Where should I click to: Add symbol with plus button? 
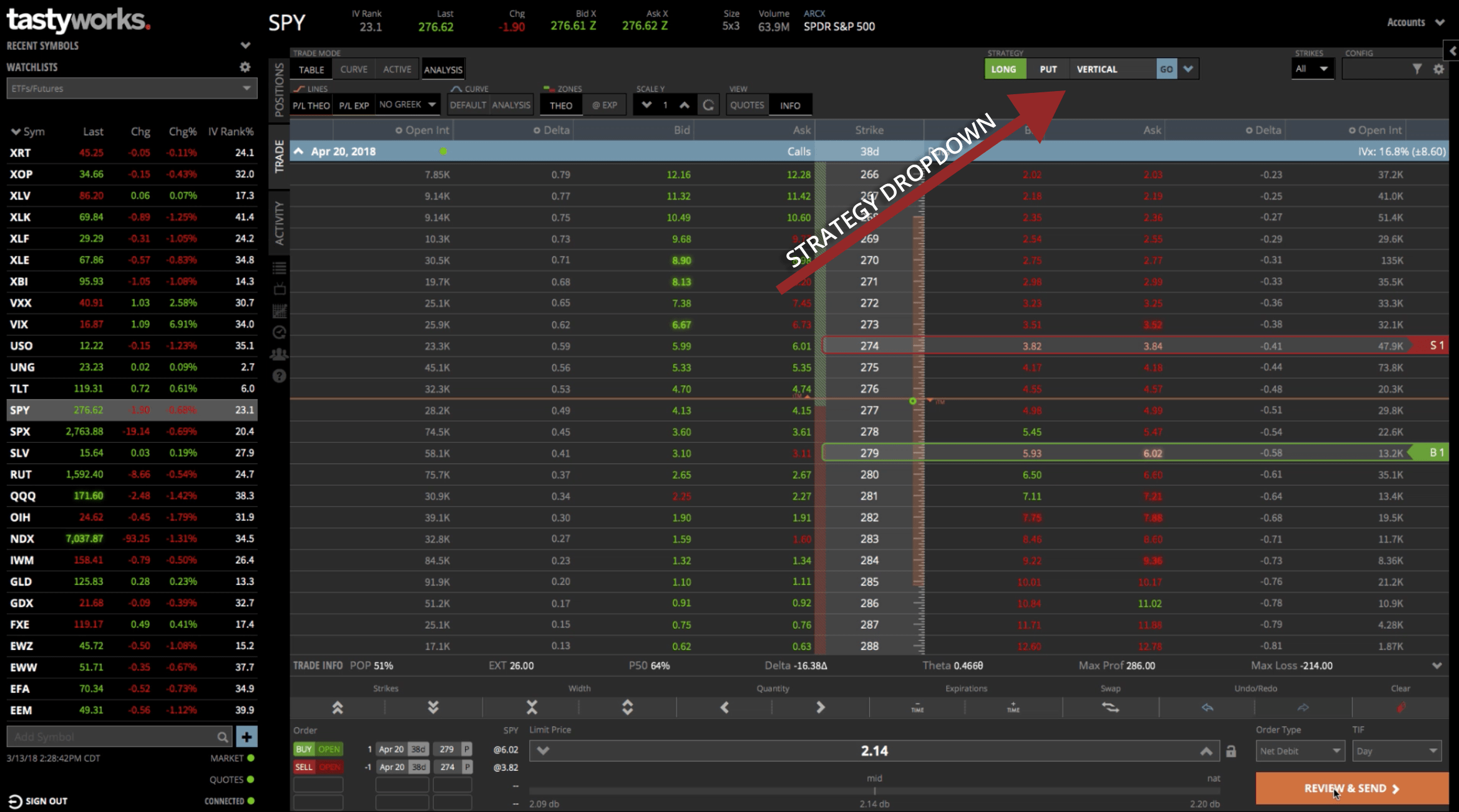[246, 737]
